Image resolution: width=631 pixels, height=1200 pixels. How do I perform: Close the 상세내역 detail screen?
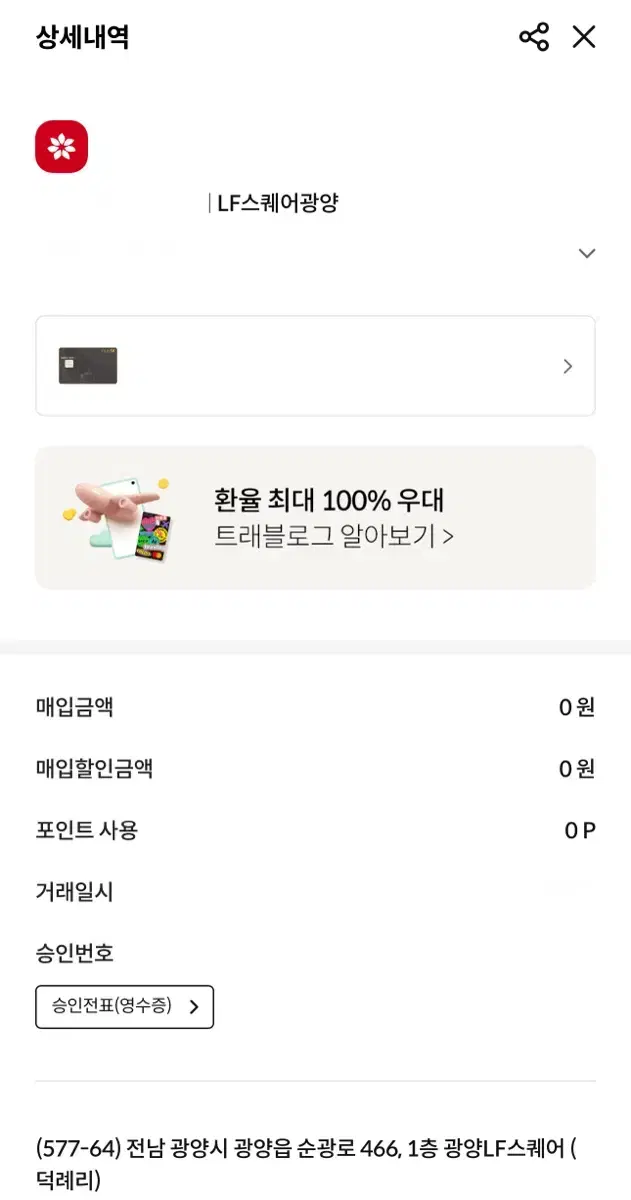point(584,38)
